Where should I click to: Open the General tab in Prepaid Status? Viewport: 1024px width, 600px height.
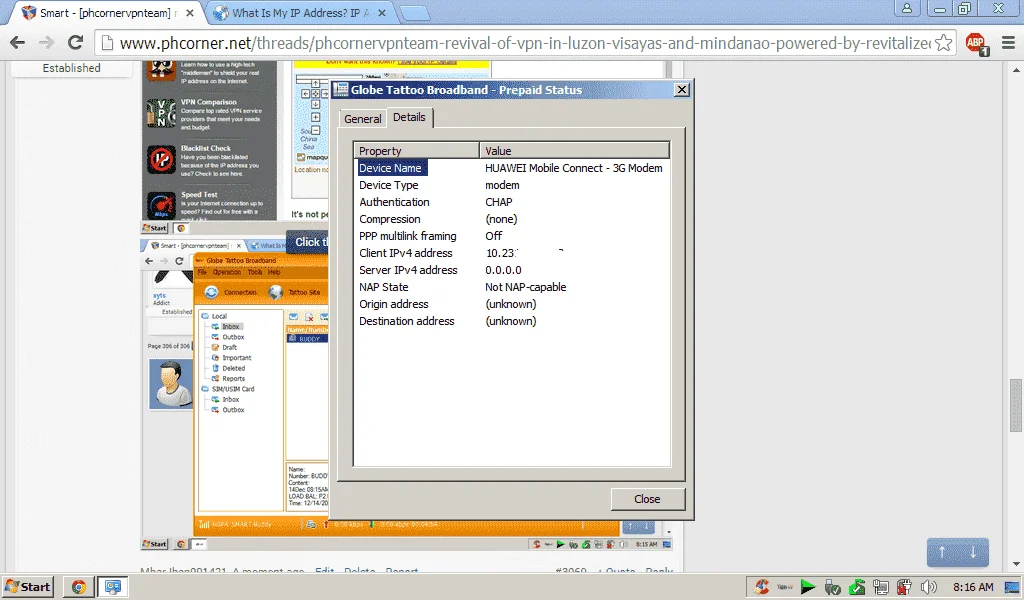coord(362,119)
